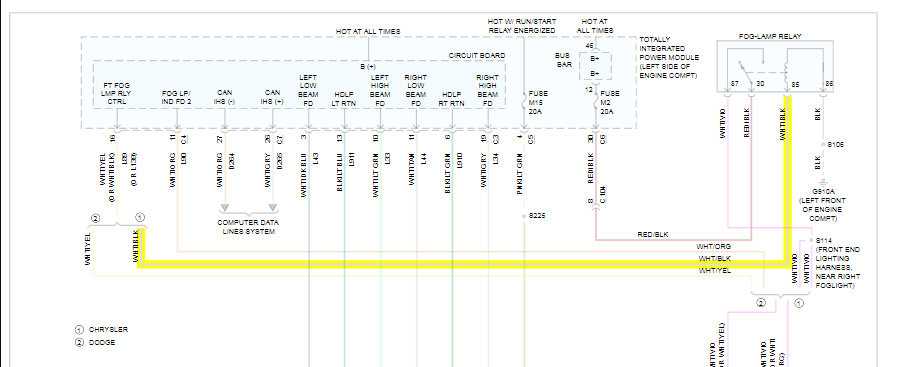This screenshot has height=367, width=900.
Task: Select the C104 connector label
Action: click(x=603, y=195)
